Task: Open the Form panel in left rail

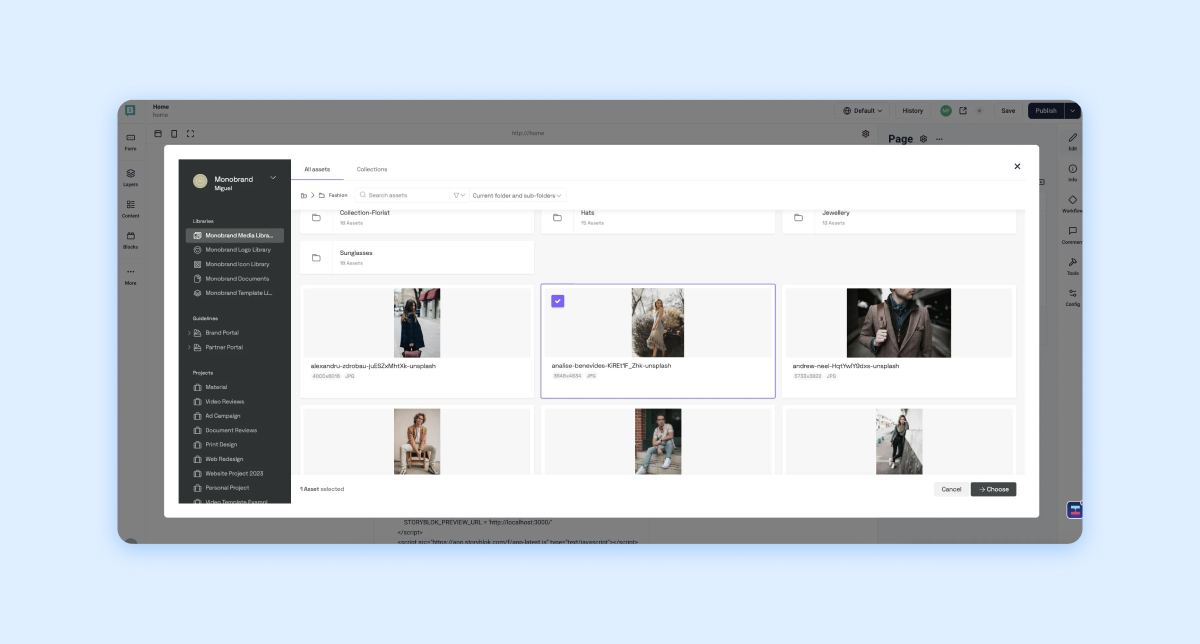Action: click(x=130, y=141)
